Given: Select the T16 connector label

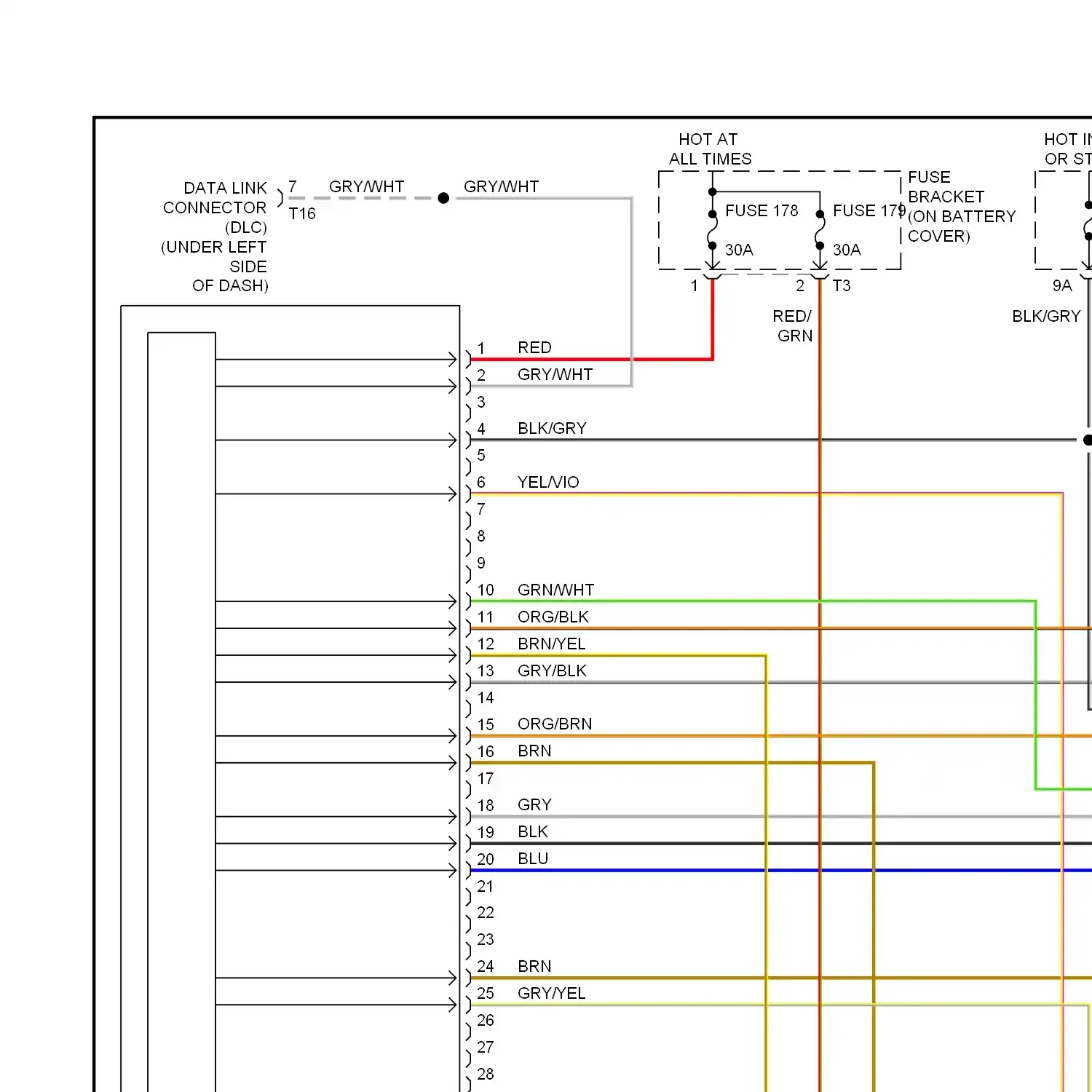Looking at the screenshot, I should [x=302, y=213].
